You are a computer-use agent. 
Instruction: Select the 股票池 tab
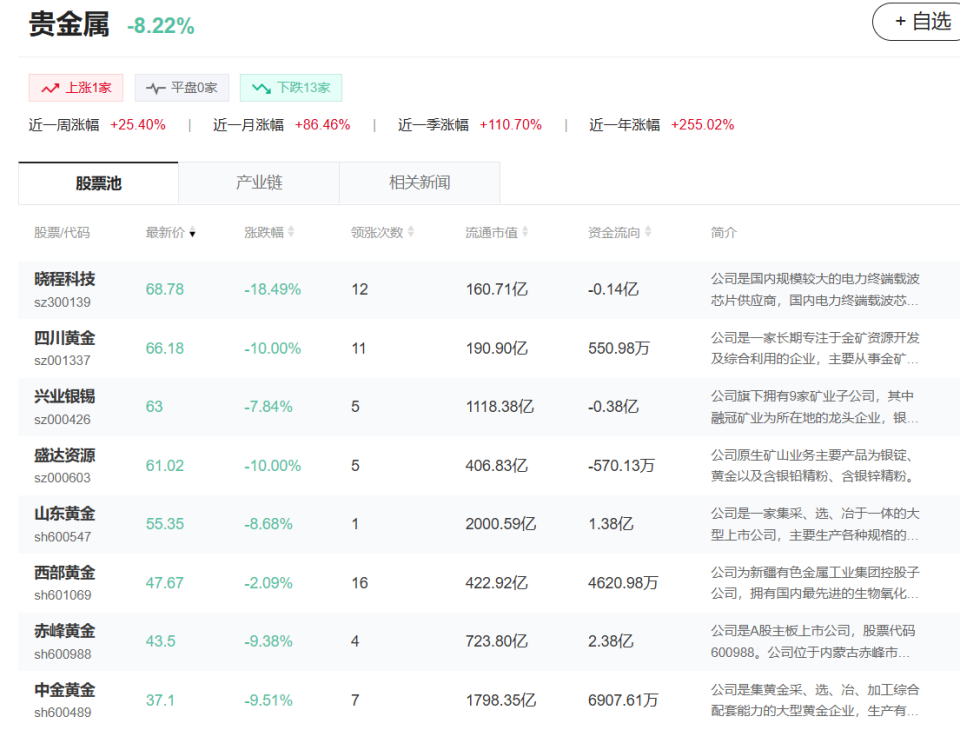point(98,183)
